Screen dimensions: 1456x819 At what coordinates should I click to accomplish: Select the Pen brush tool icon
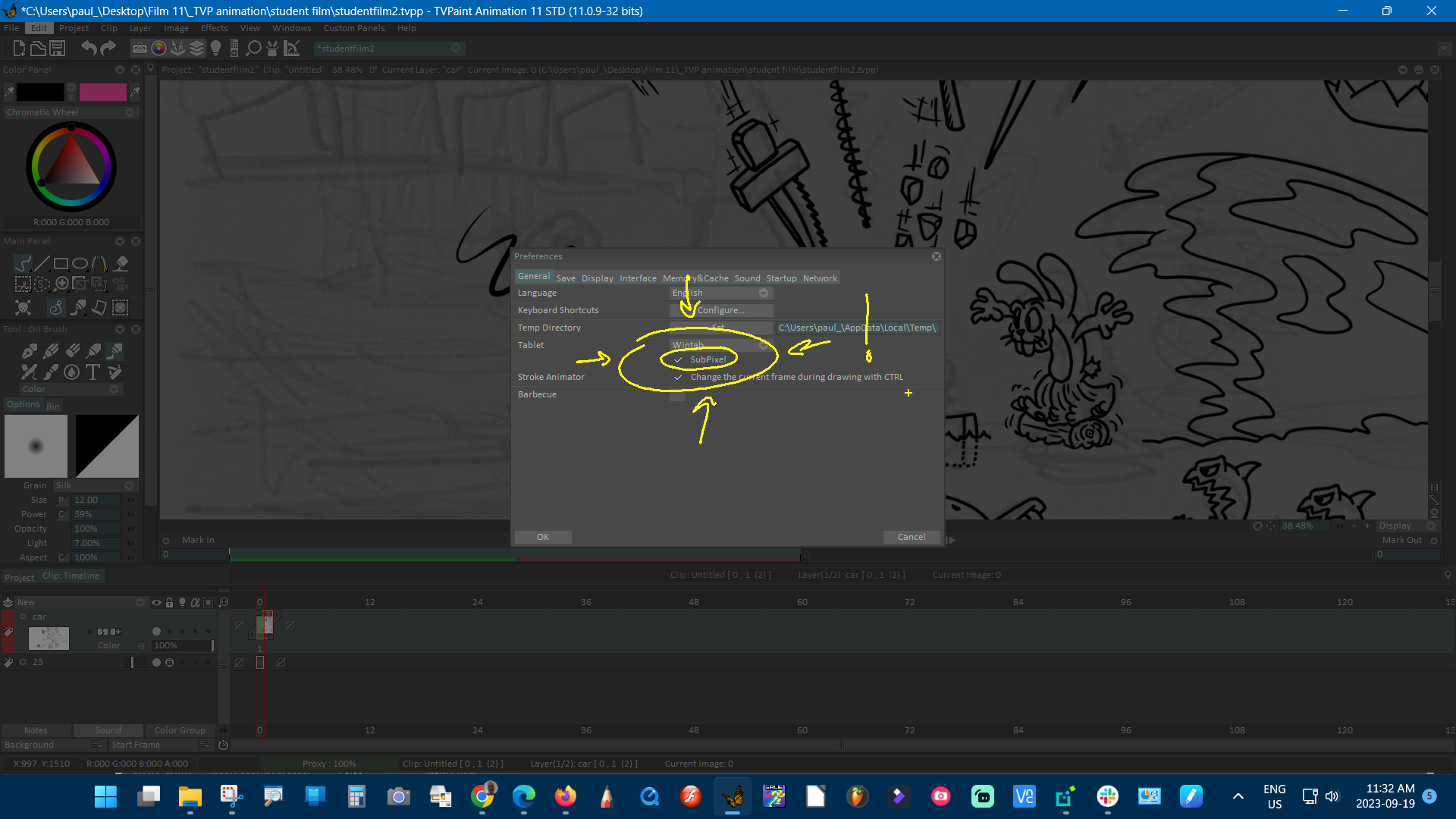point(29,351)
